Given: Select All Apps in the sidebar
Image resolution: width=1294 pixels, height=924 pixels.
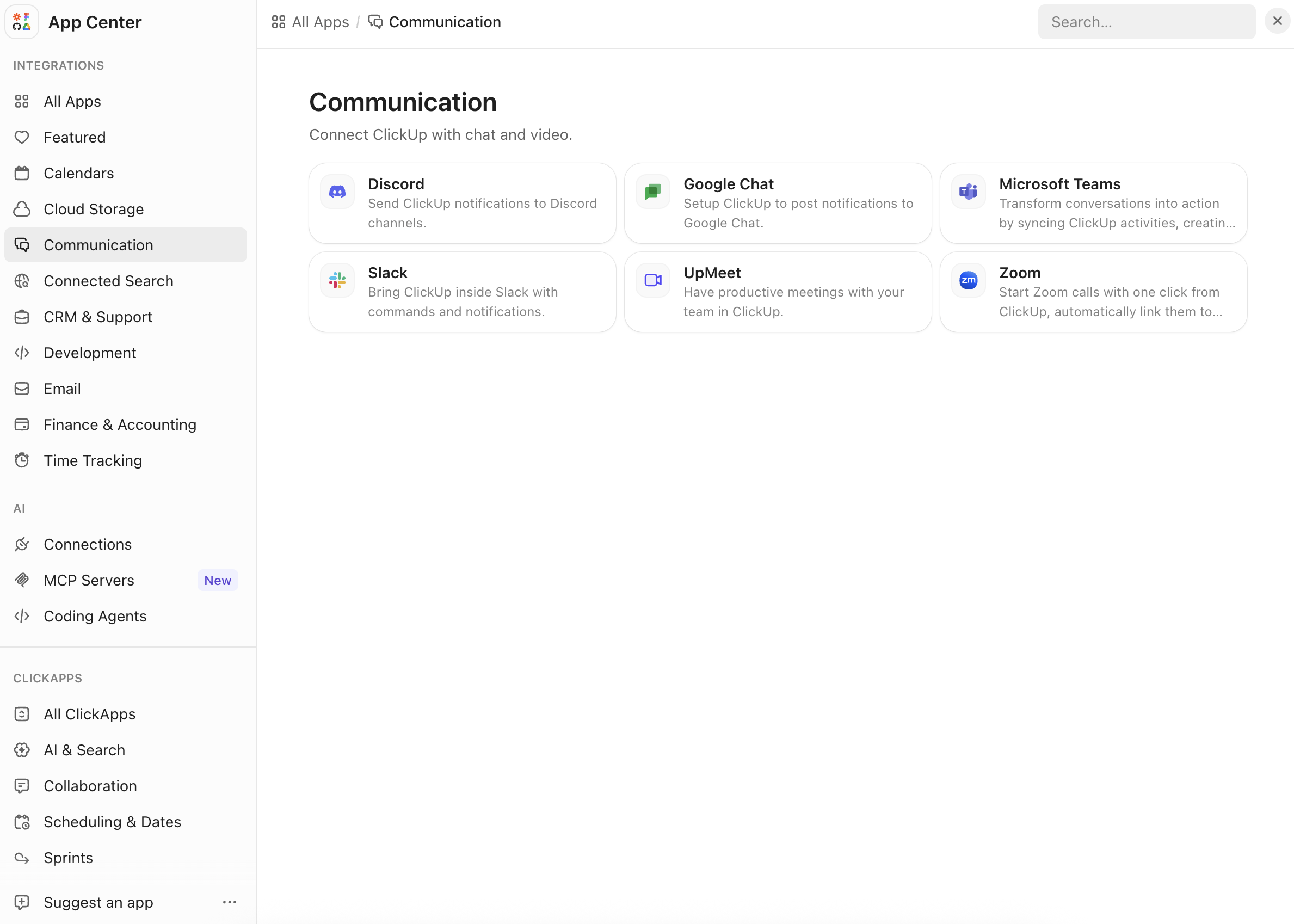Looking at the screenshot, I should (x=126, y=101).
